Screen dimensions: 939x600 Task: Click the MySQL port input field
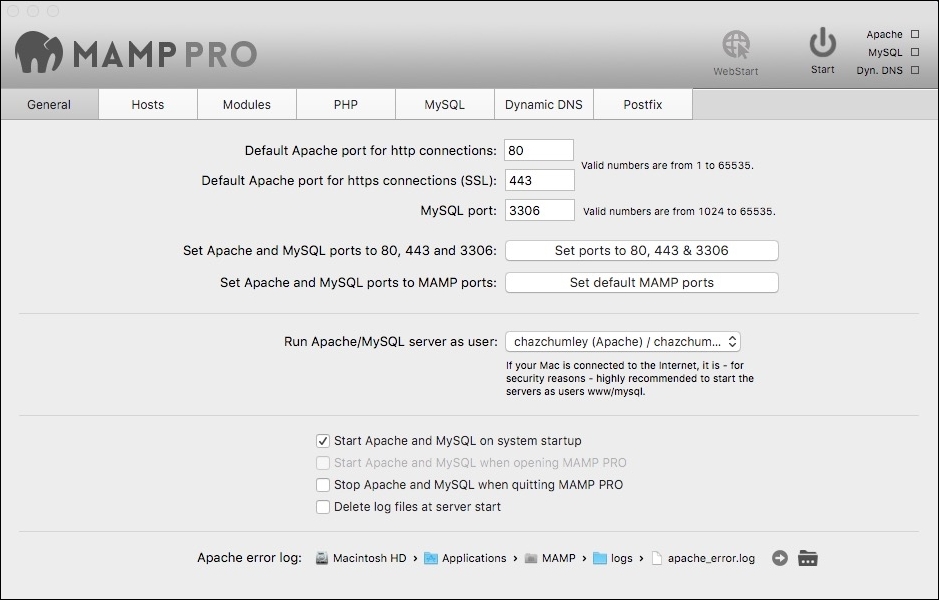(x=540, y=210)
